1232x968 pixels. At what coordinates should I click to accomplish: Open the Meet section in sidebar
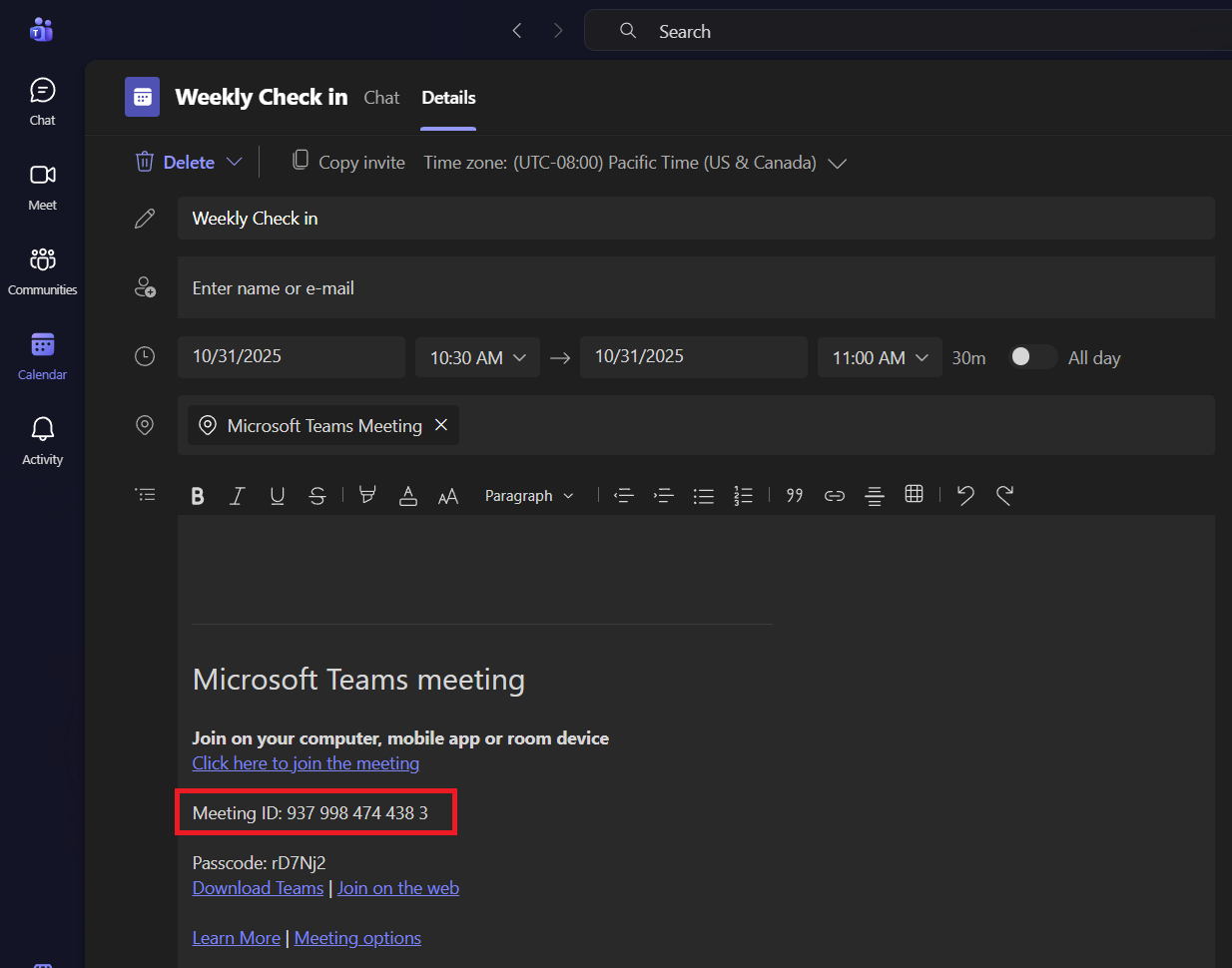(x=42, y=187)
